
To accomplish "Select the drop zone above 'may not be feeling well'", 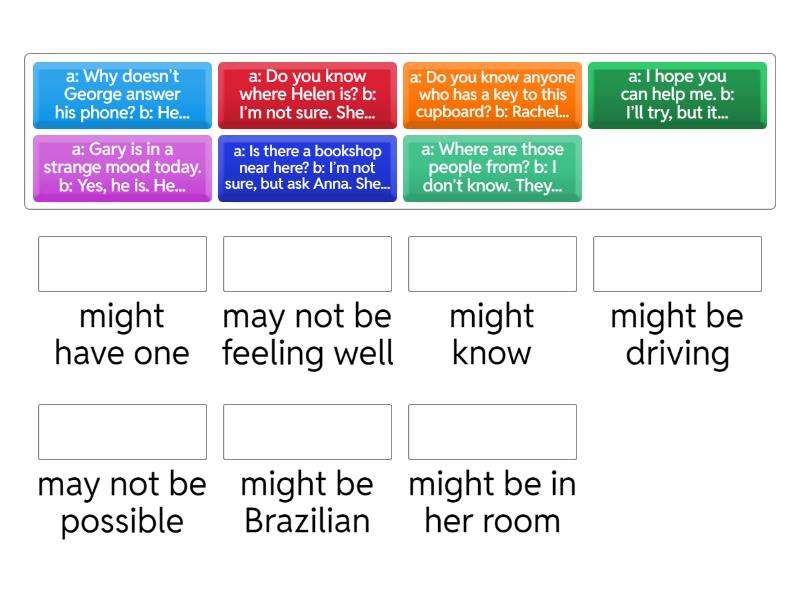I will pos(307,264).
